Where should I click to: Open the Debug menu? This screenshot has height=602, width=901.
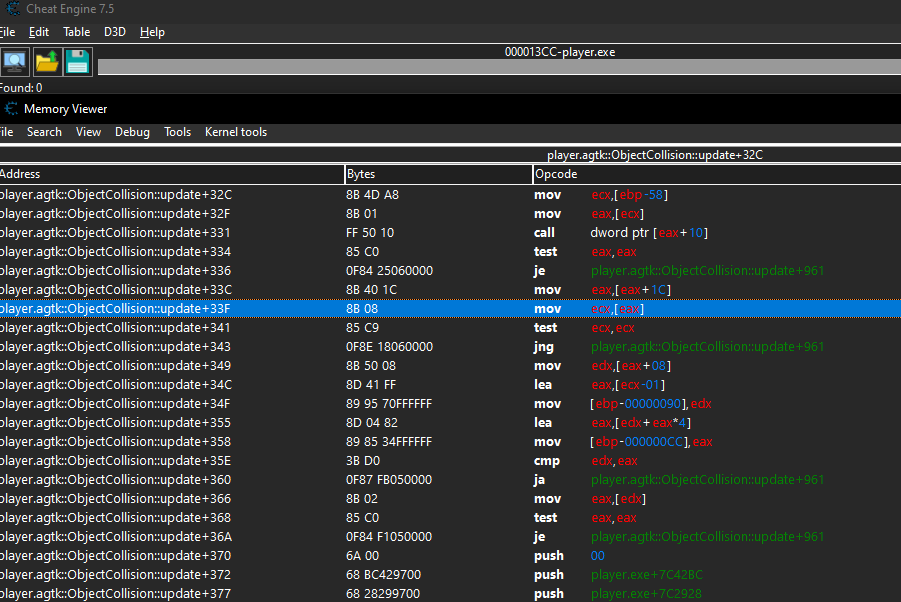coord(132,132)
